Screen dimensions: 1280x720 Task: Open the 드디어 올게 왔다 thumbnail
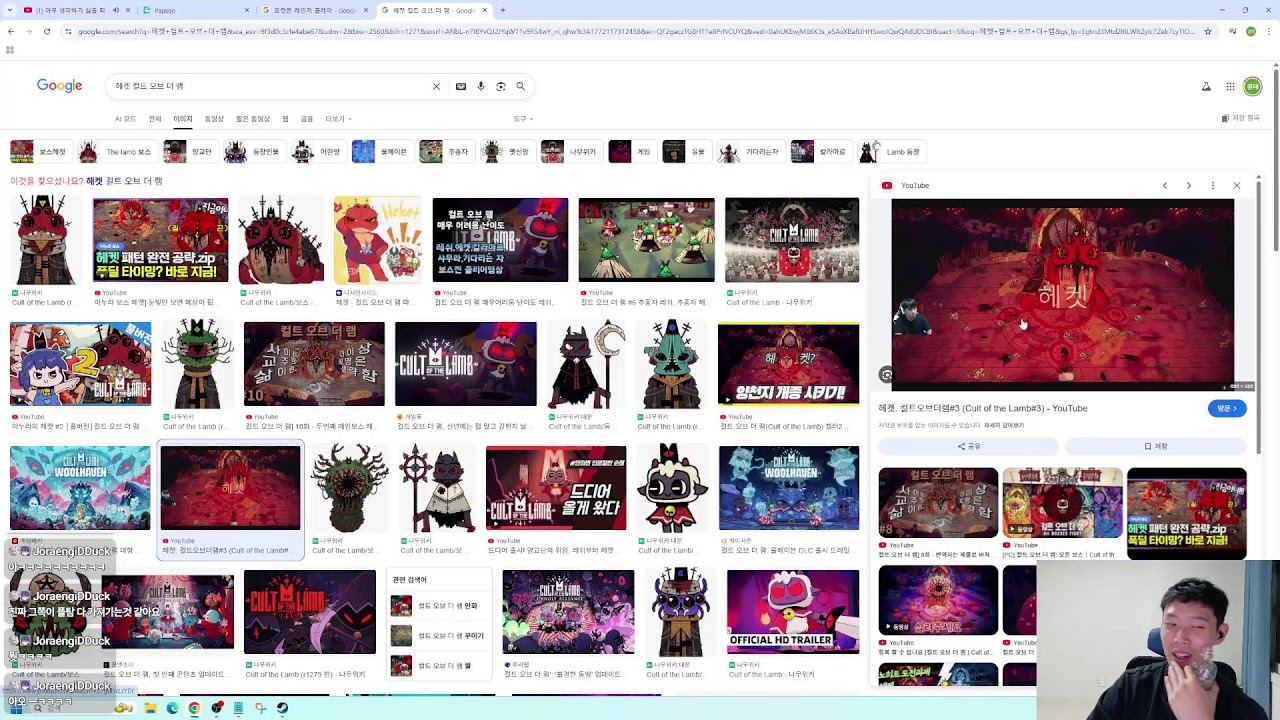[x=556, y=488]
